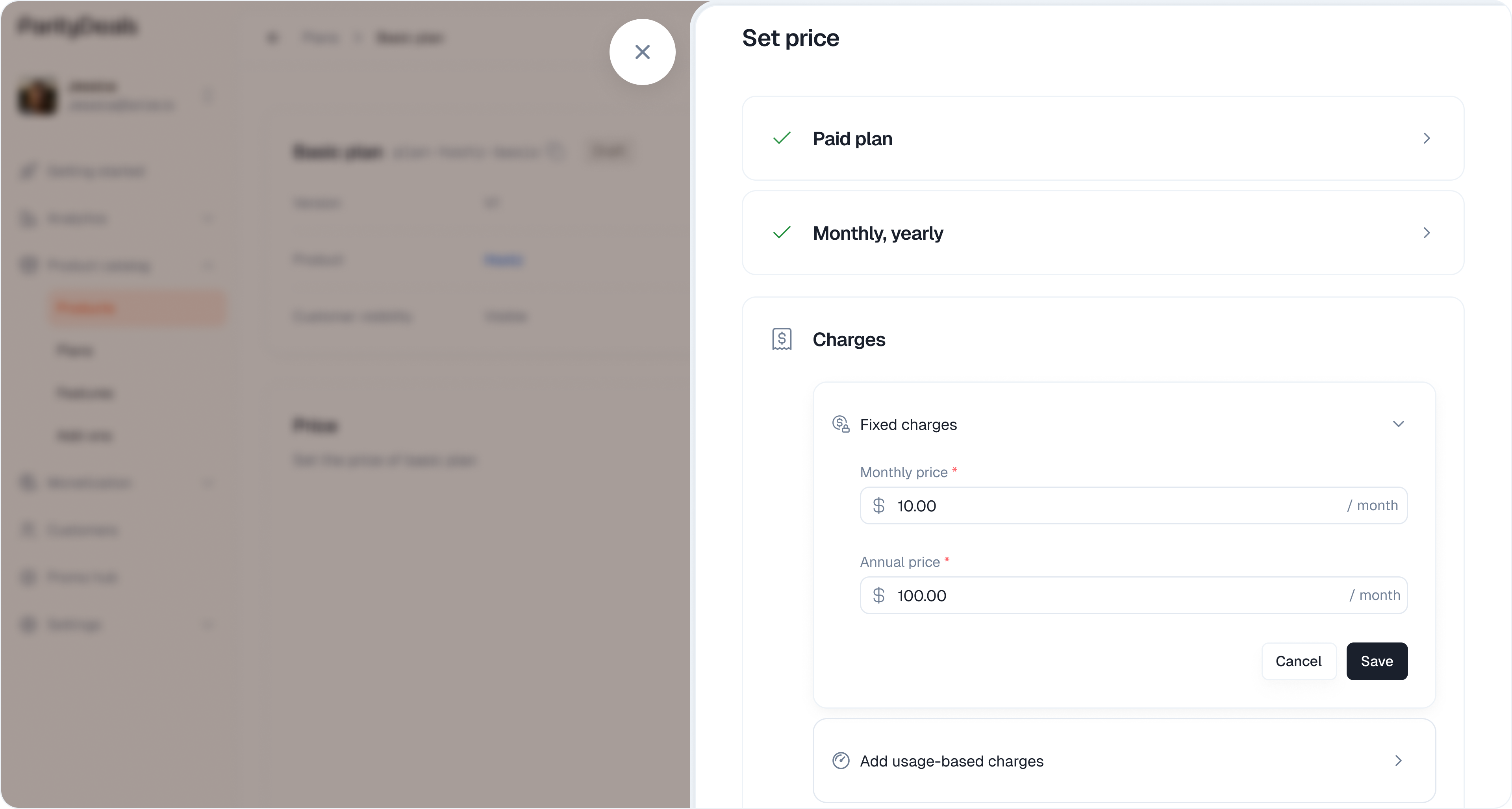Select the Paid plan row title
Image resolution: width=1512 pixels, height=809 pixels.
[852, 139]
